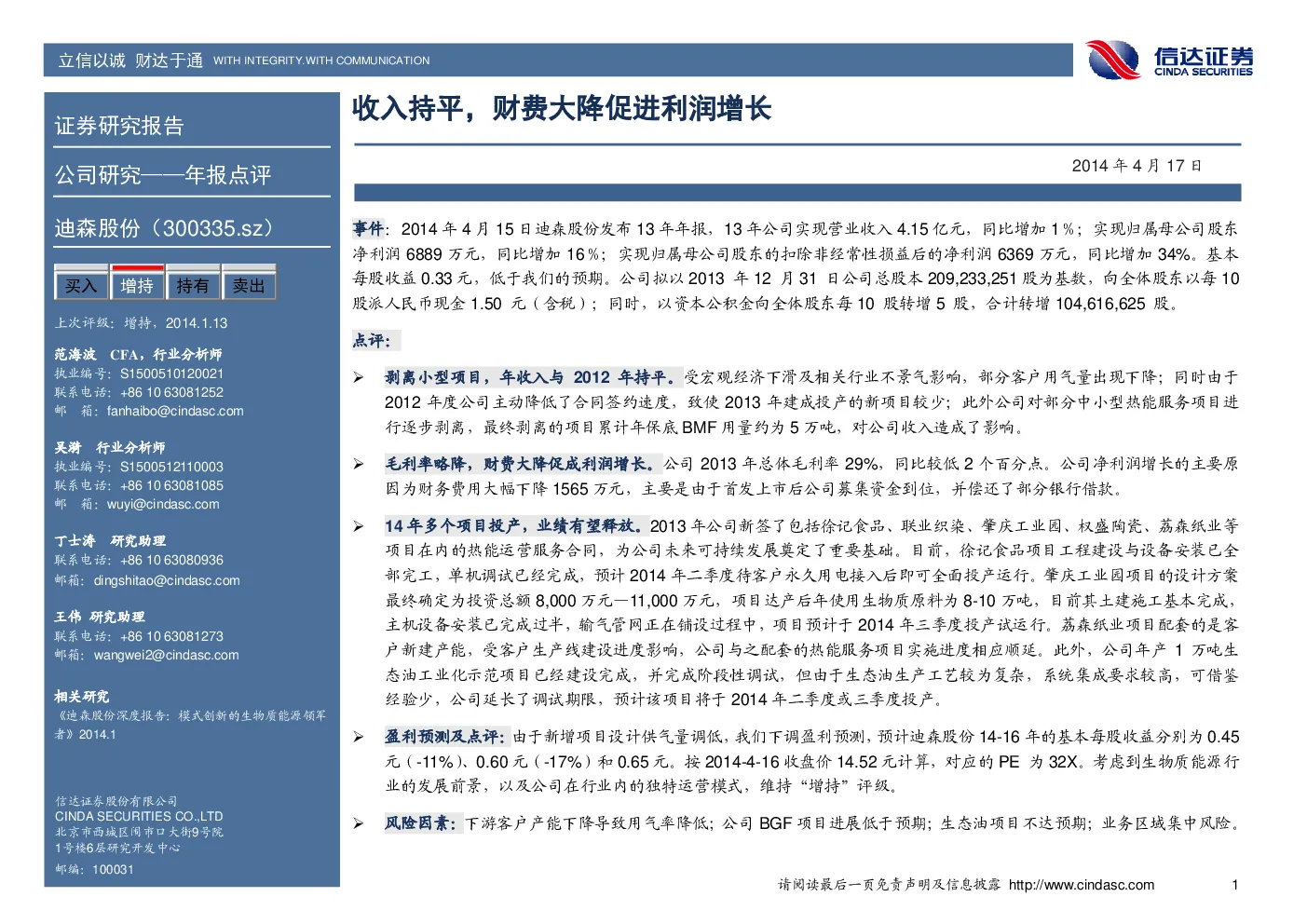Click arrow bullet beside 剥离小型项目

(359, 377)
